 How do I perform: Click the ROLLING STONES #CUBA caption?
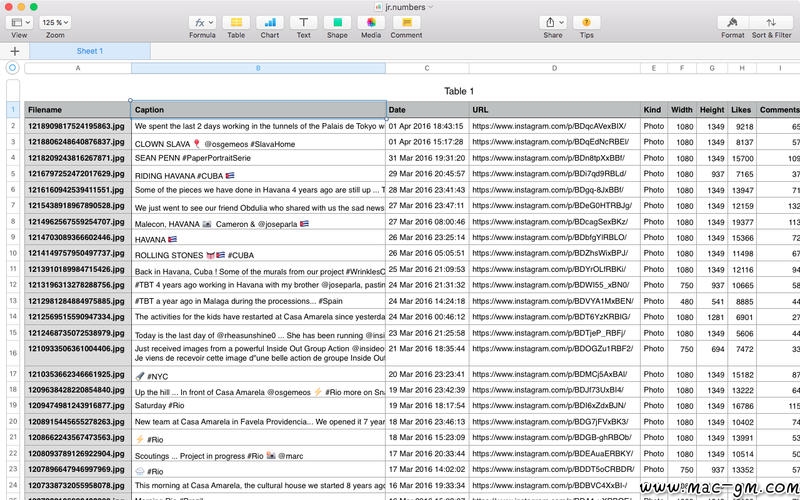[258, 254]
